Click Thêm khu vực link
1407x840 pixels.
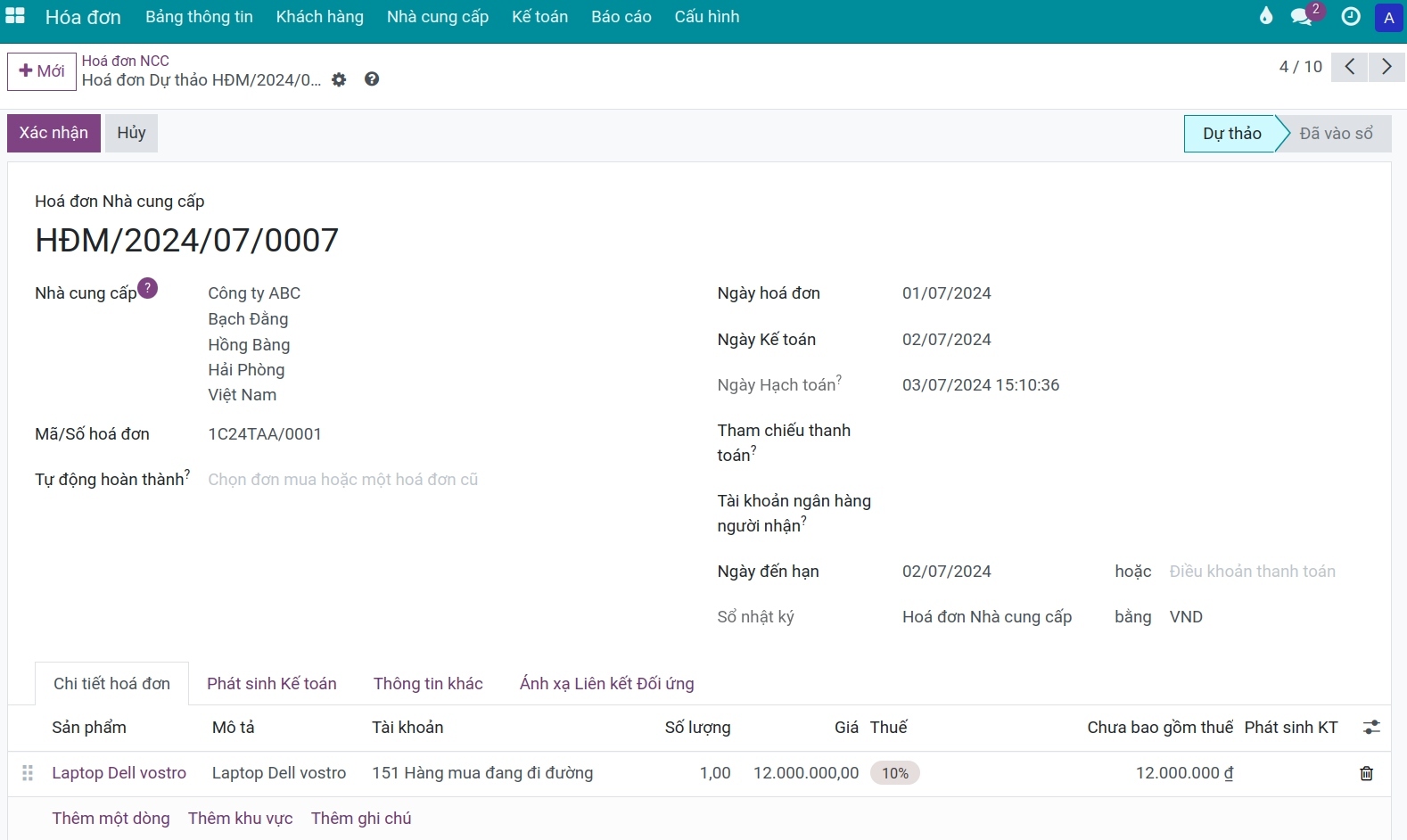click(241, 819)
